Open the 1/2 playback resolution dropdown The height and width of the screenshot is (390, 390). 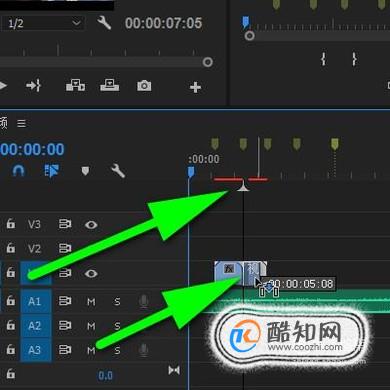click(x=42, y=23)
